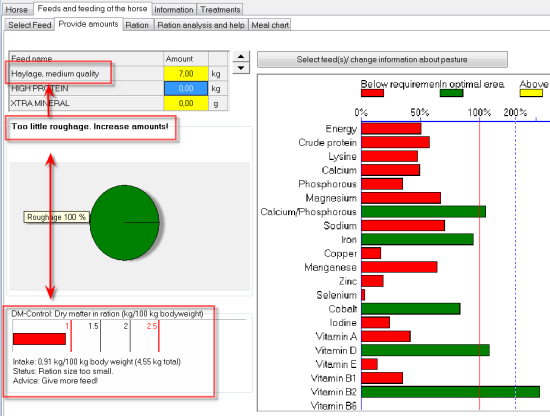Click the Roughage 100 % label
Image resolution: width=550 pixels, height=416 pixels.
pos(56,217)
